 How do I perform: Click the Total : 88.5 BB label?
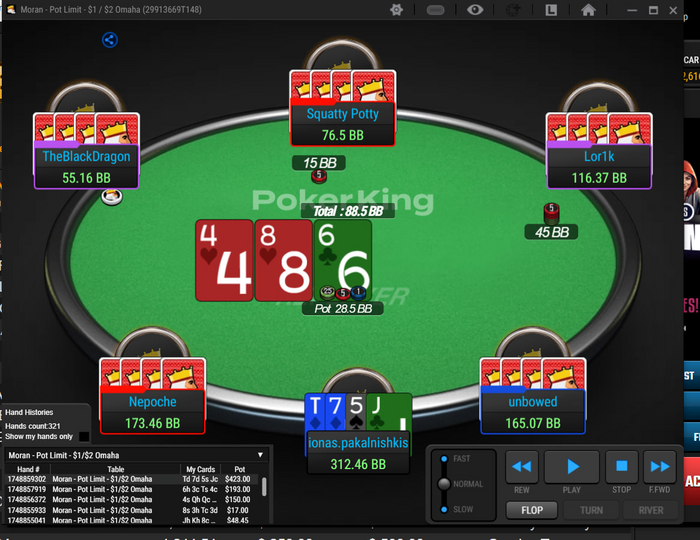348,211
